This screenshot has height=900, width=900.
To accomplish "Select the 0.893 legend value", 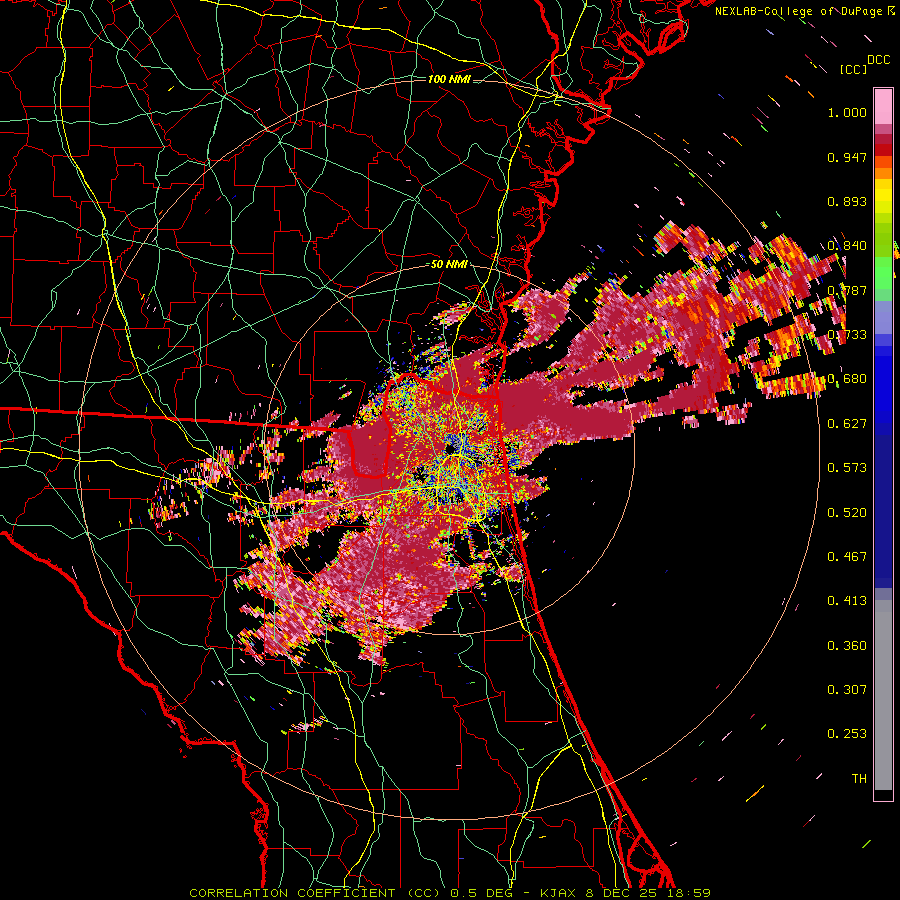I will [x=847, y=201].
